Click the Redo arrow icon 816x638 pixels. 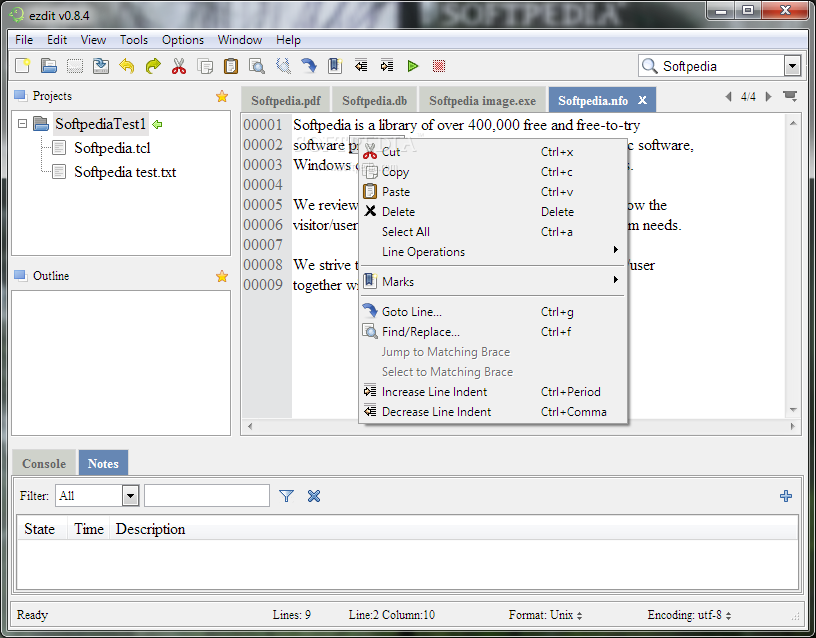click(153, 66)
